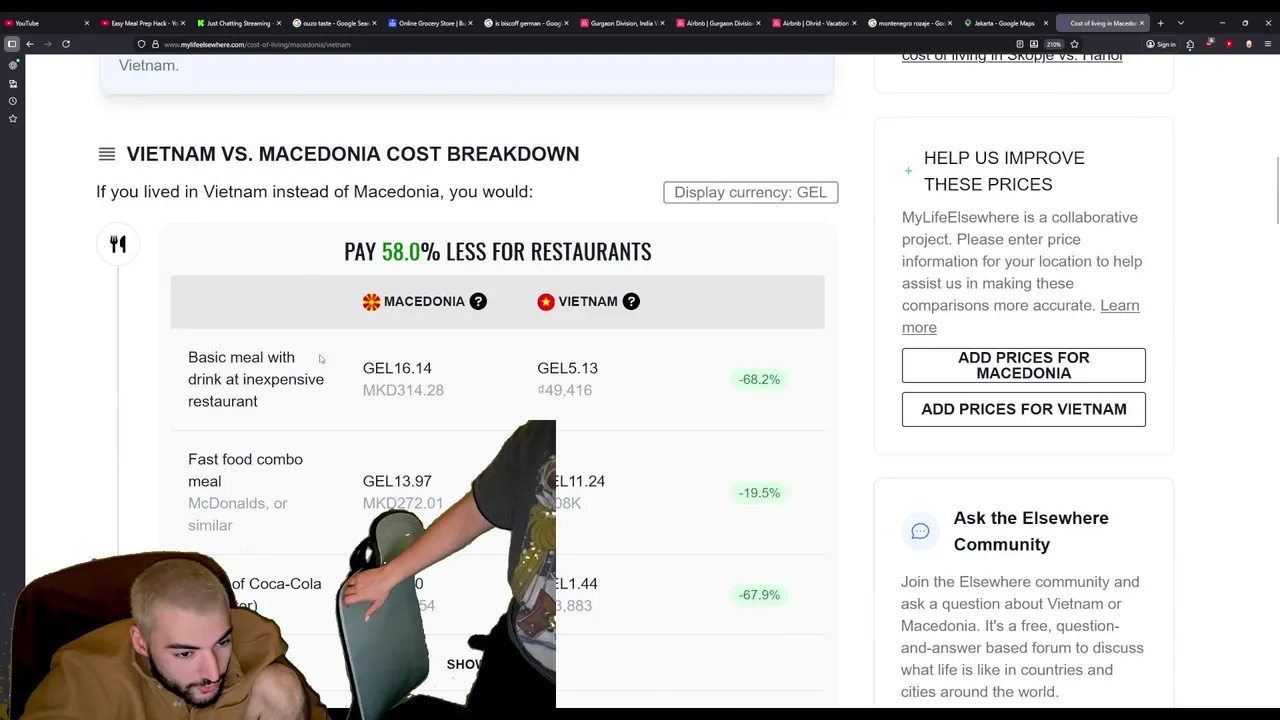Click the address bar URL field
The image size is (1280, 720).
[x=580, y=44]
